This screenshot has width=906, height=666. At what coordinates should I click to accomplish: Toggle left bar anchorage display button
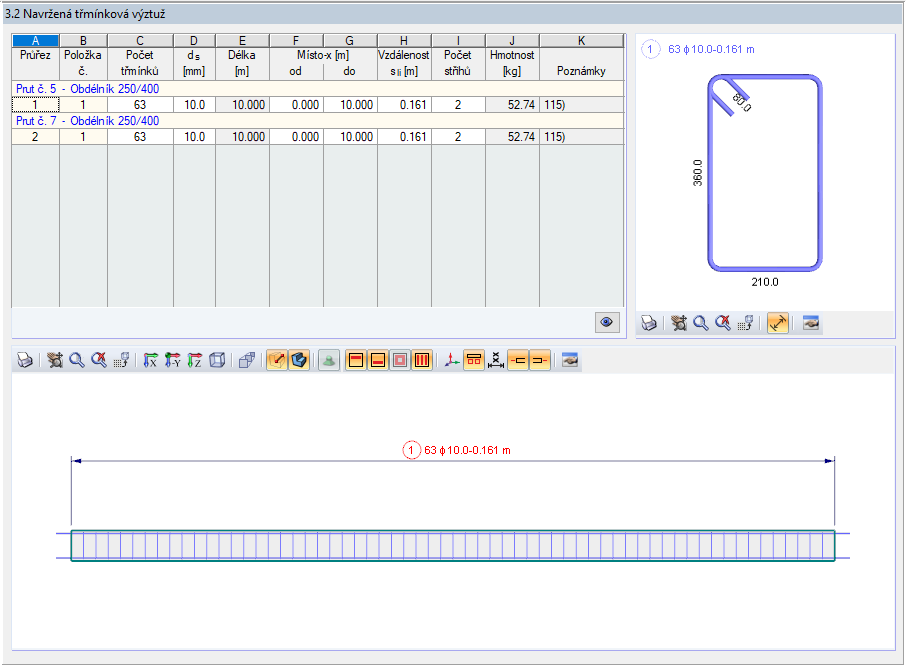(518, 360)
